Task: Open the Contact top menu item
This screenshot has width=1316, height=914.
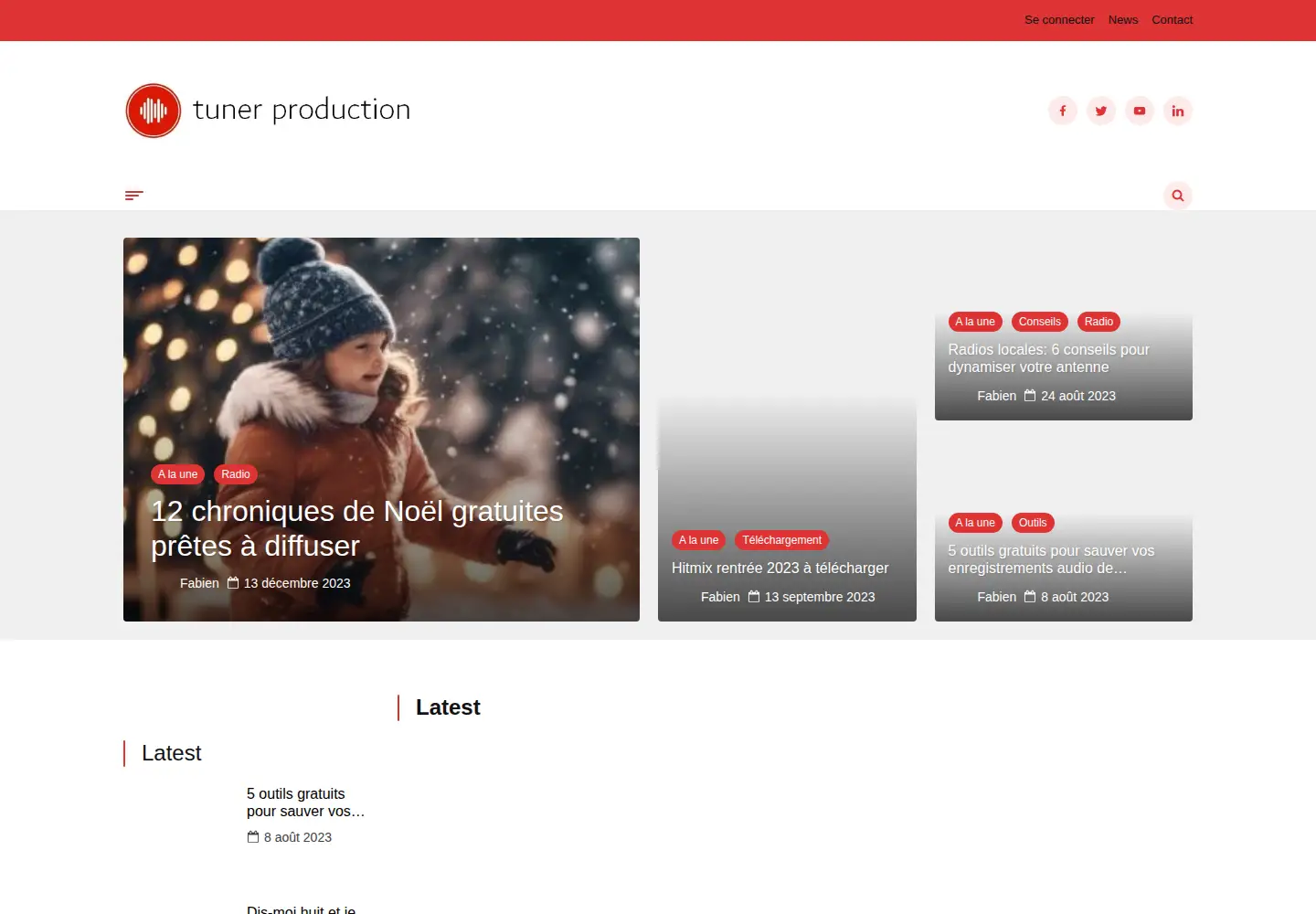Action: [x=1173, y=20]
